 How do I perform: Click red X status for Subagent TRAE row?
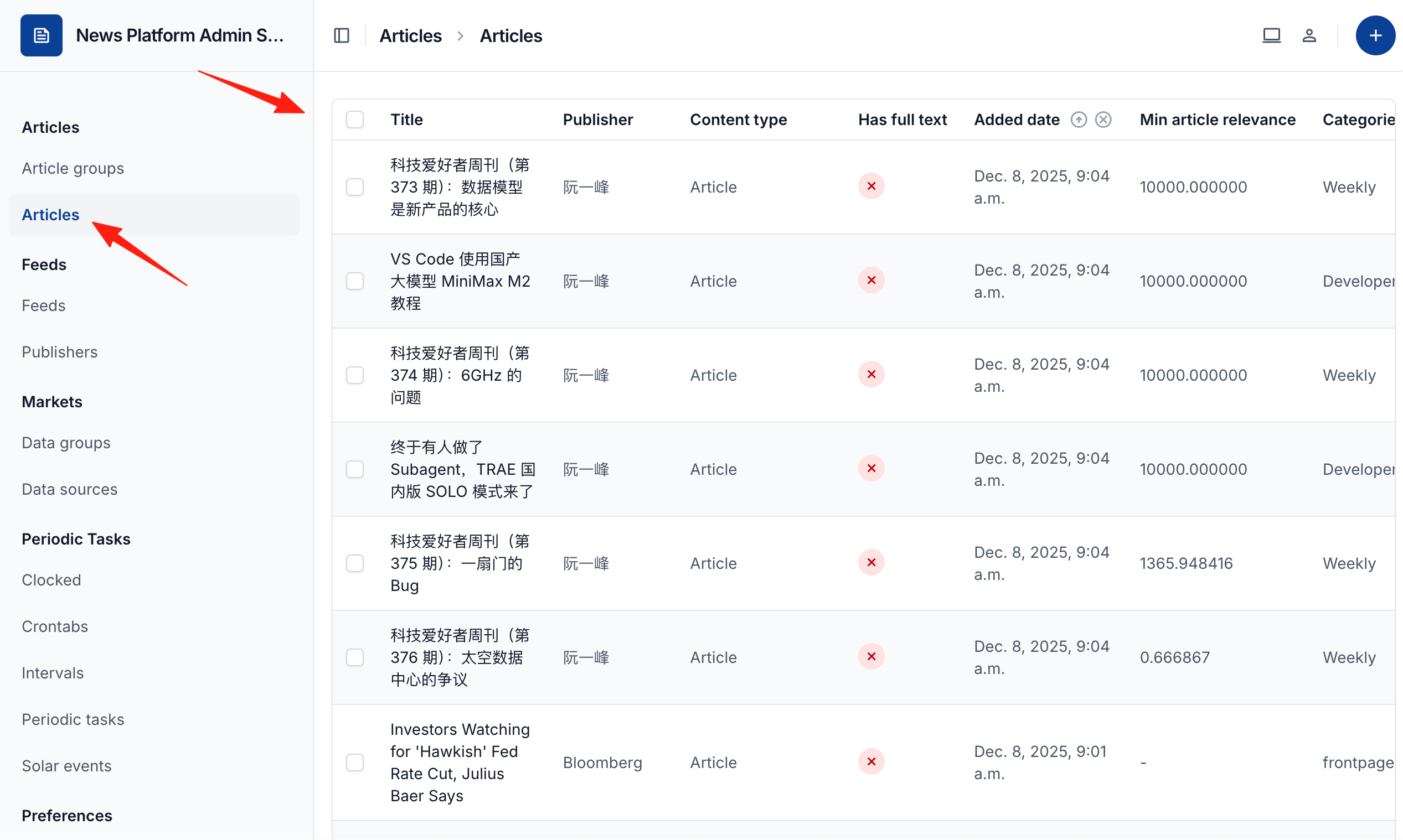pos(871,468)
